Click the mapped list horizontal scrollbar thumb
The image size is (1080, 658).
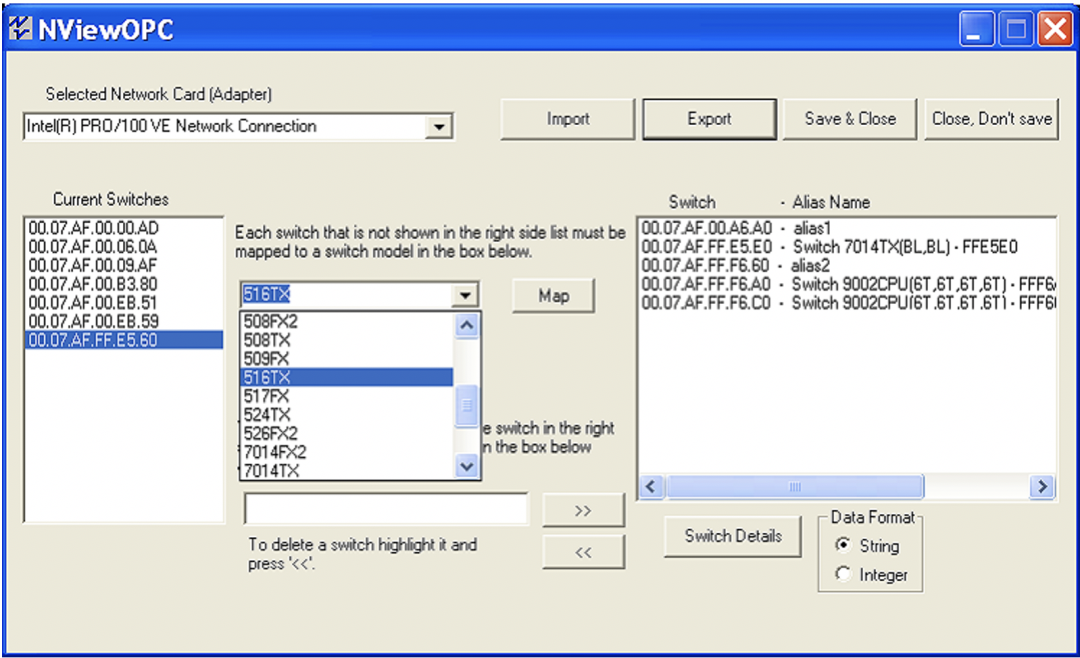tap(794, 486)
